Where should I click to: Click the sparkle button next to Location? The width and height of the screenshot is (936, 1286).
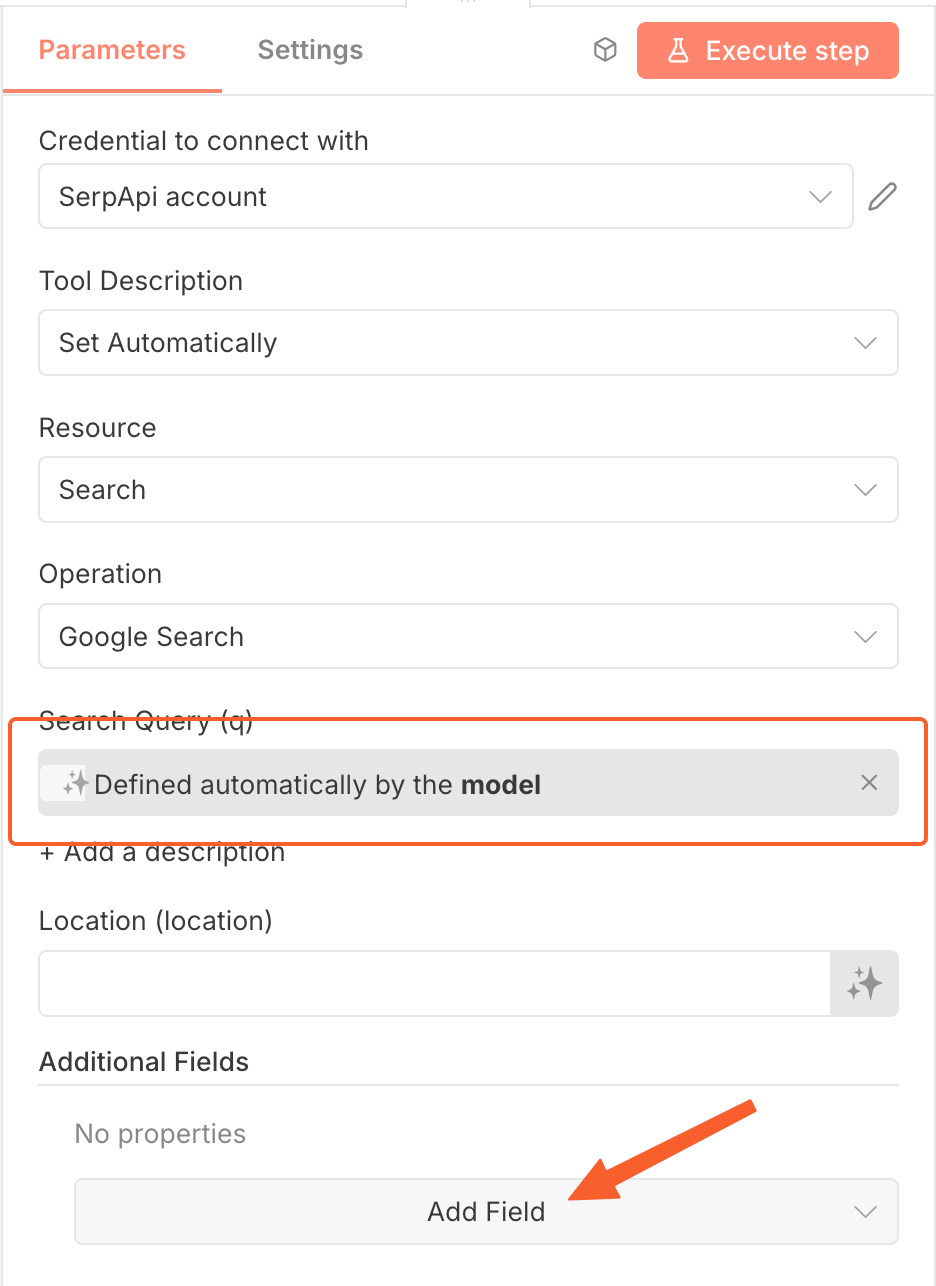click(864, 984)
